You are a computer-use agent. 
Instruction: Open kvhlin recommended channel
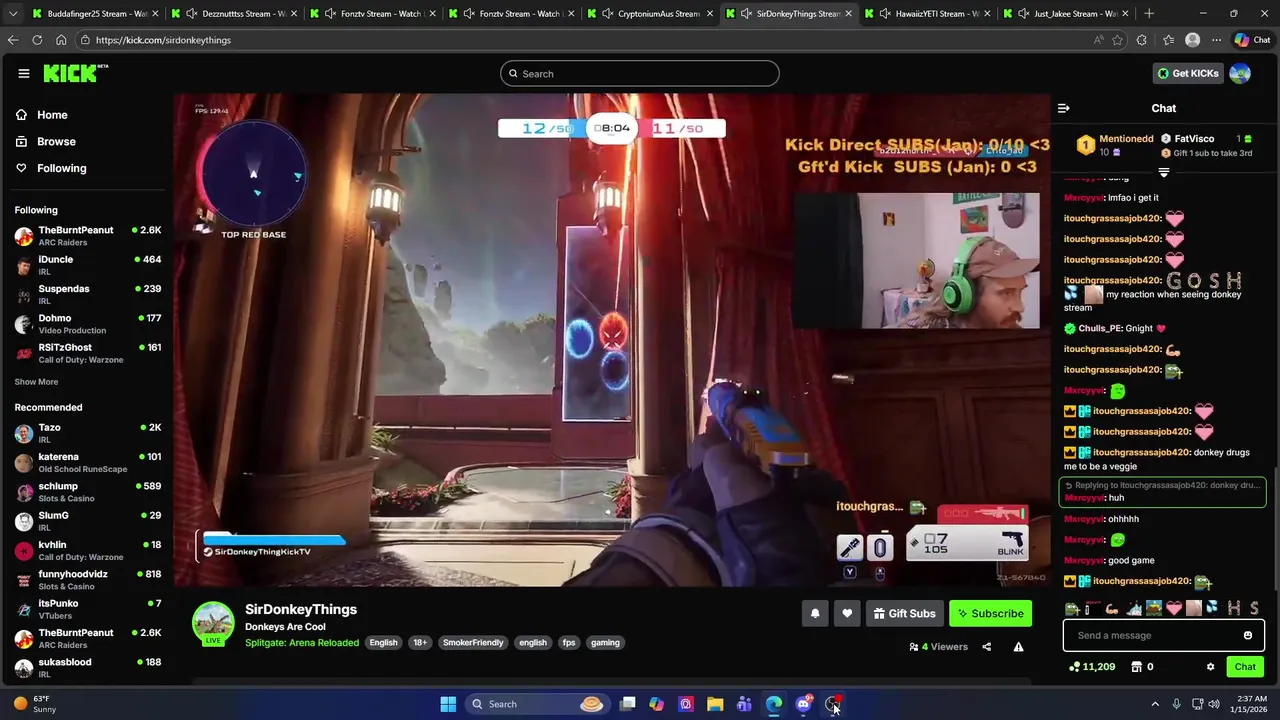pyautogui.click(x=87, y=551)
